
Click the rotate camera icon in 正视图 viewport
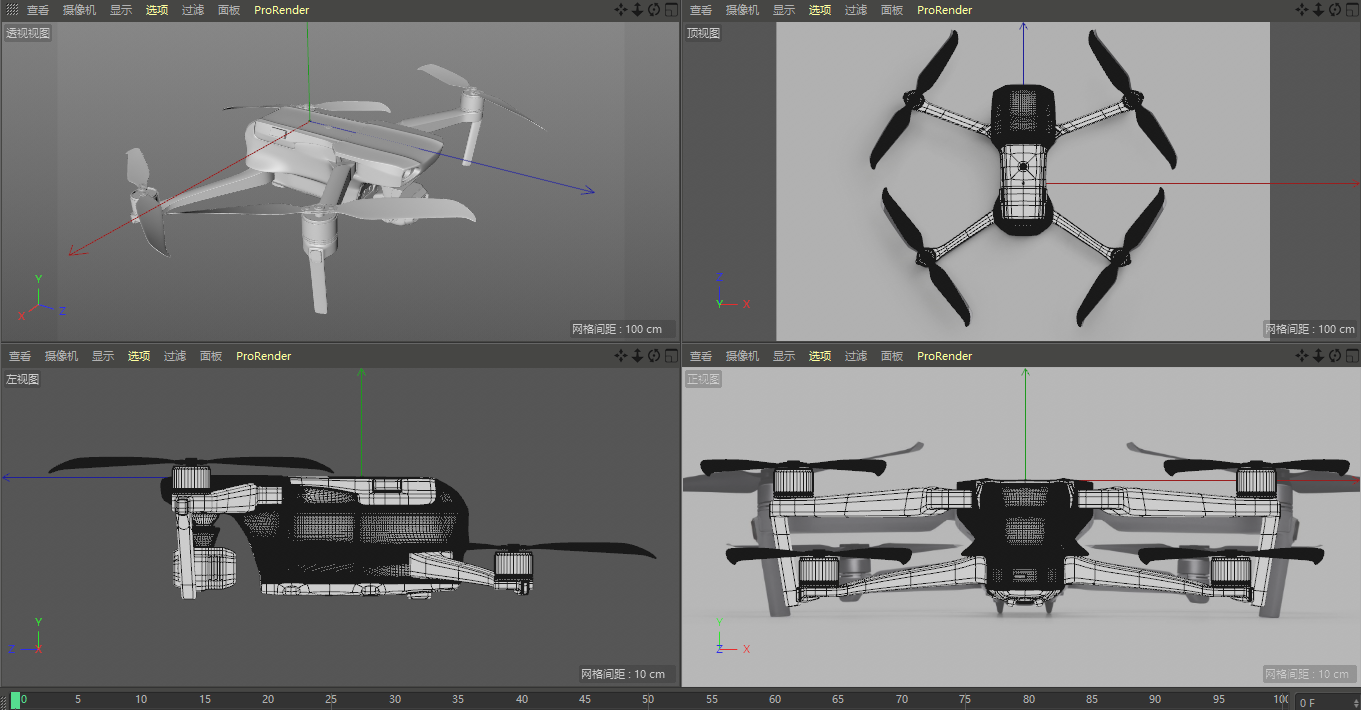click(1335, 356)
